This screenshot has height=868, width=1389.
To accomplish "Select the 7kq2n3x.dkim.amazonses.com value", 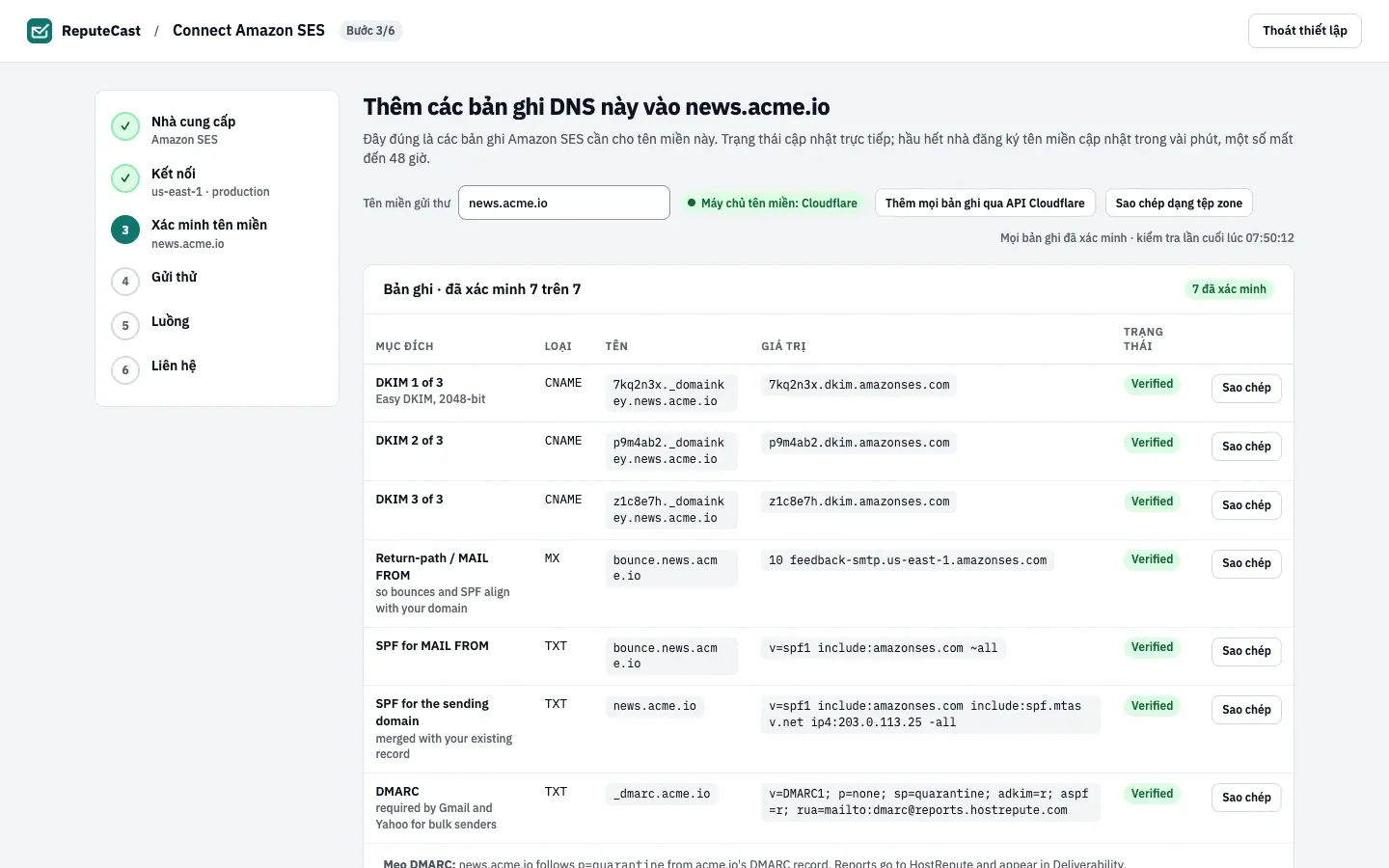I will point(859,385).
